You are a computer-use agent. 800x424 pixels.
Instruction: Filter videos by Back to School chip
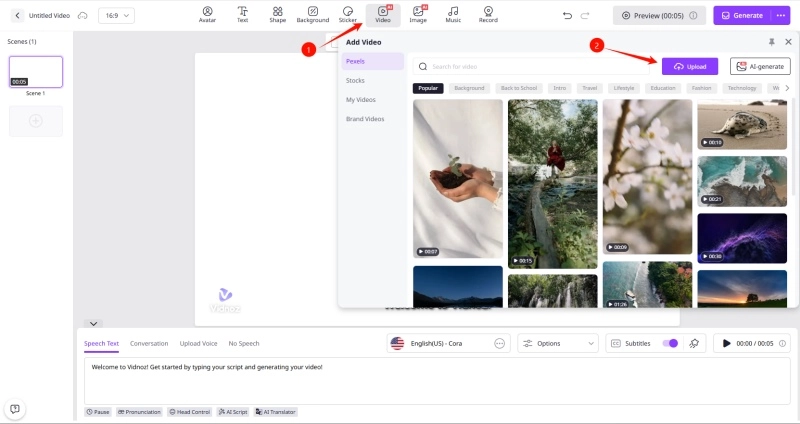click(519, 88)
